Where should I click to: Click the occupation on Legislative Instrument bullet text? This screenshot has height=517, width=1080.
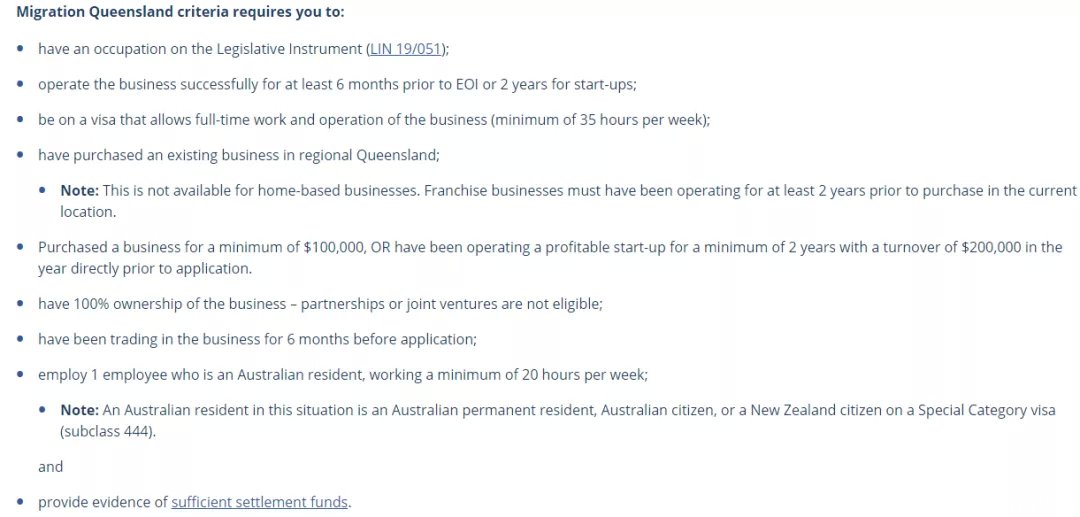click(x=244, y=49)
